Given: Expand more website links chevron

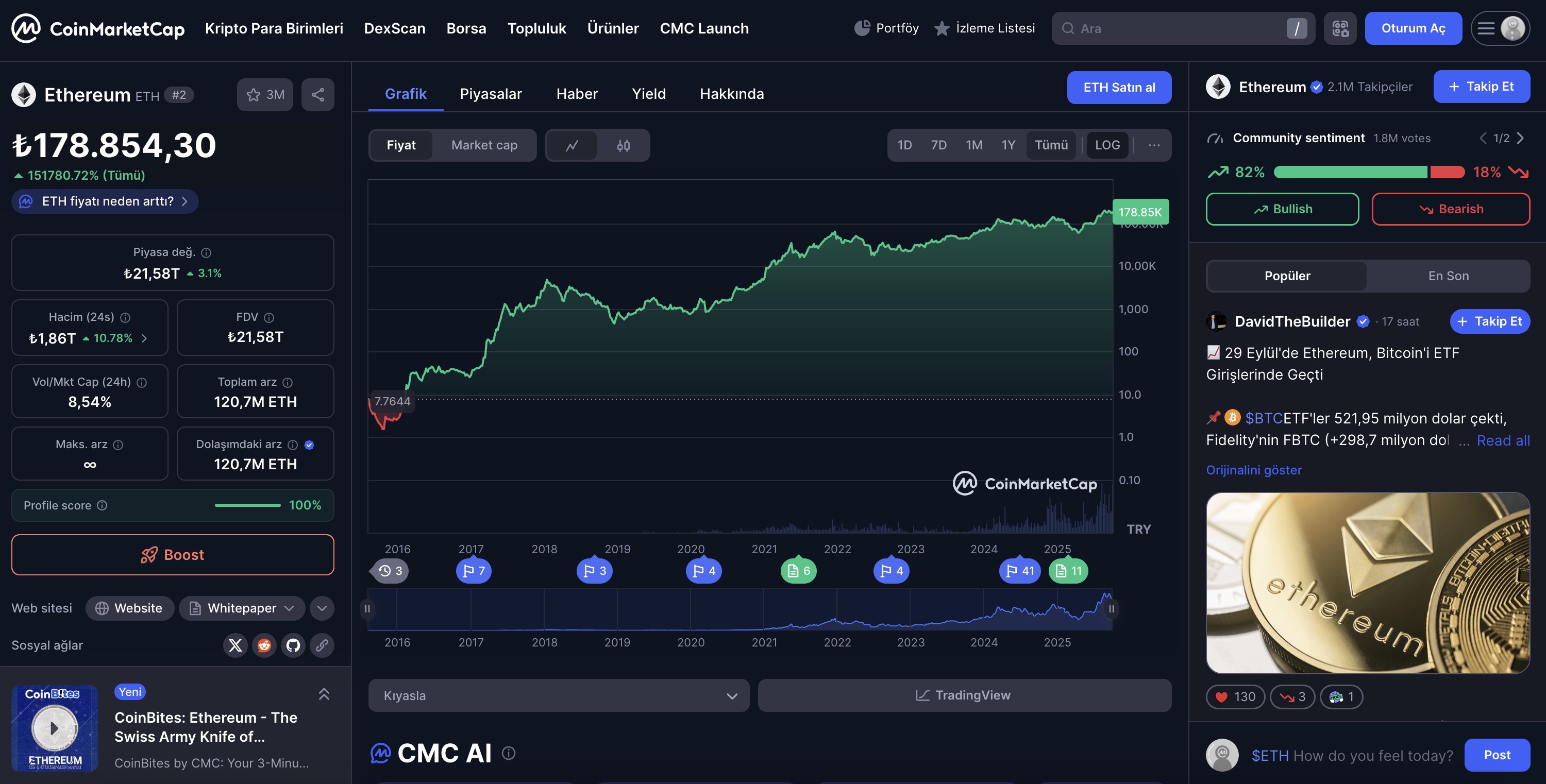Looking at the screenshot, I should 322,608.
